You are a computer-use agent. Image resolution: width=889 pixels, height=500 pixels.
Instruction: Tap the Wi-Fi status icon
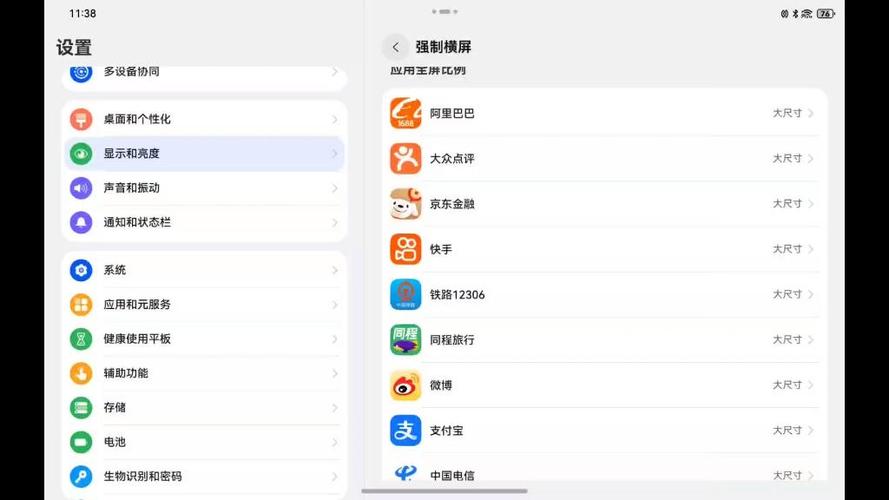click(807, 14)
